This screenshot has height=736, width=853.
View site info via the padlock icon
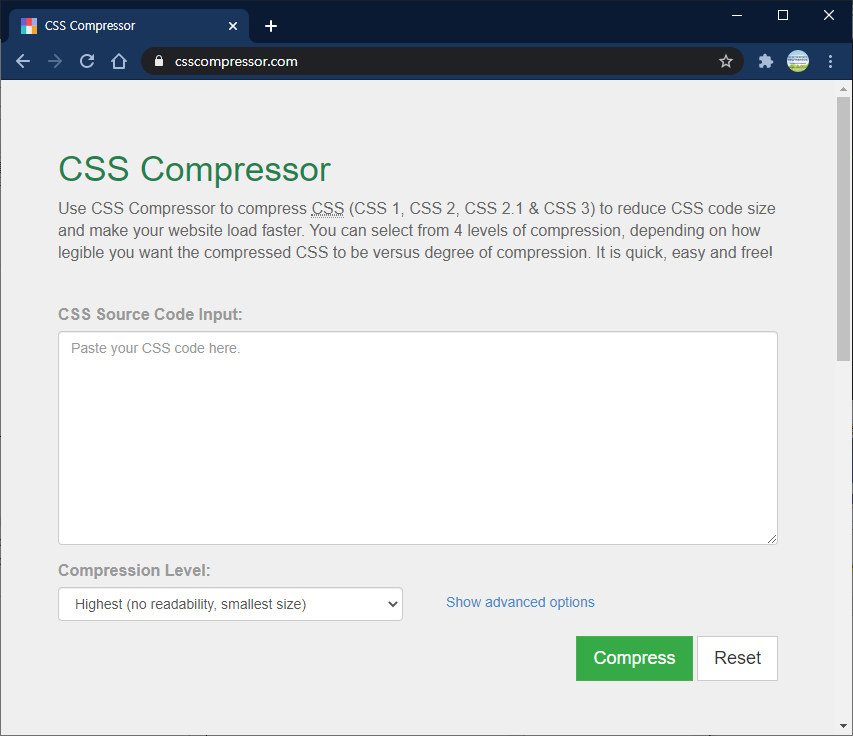click(159, 61)
